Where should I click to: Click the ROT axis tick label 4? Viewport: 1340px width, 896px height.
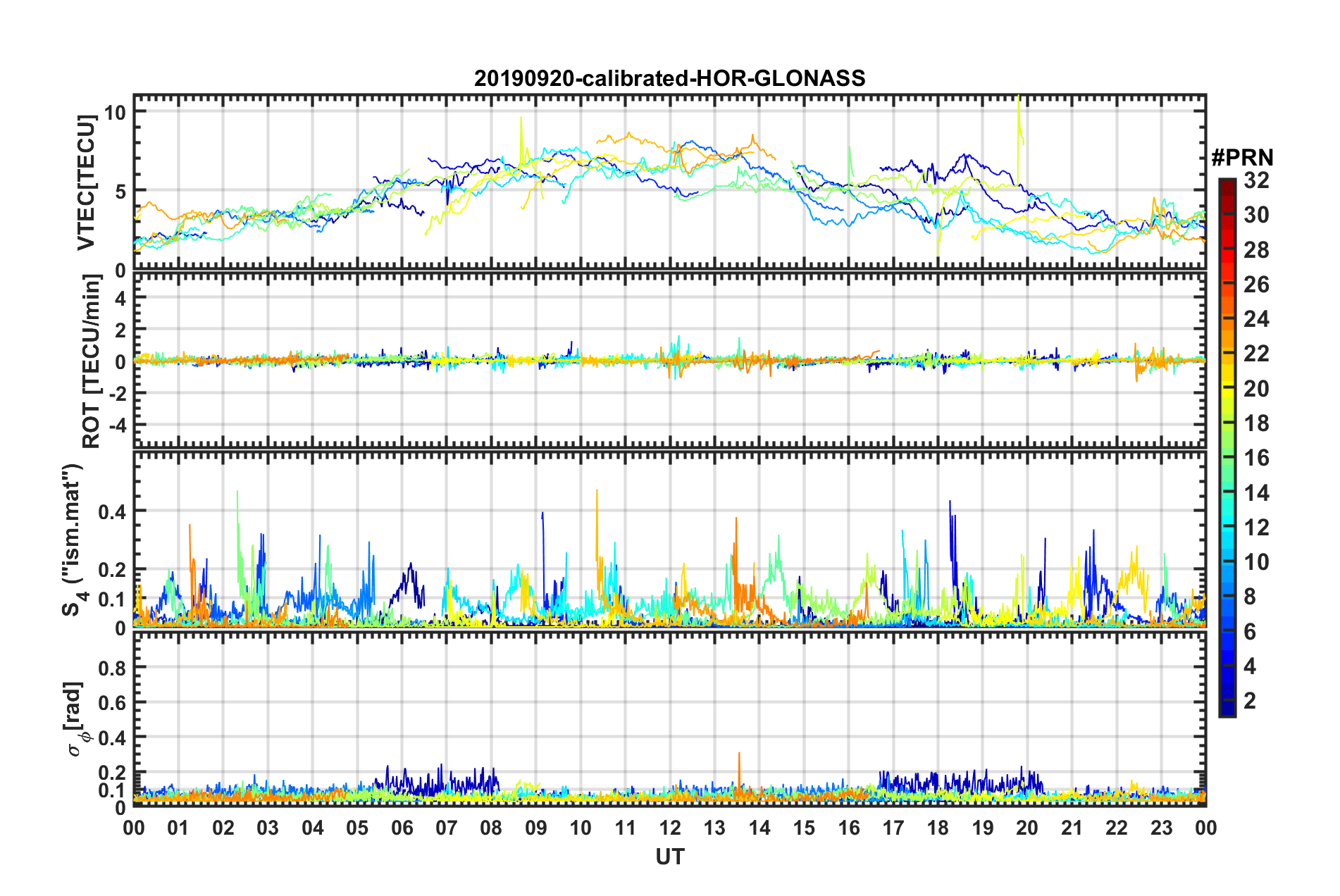click(x=120, y=299)
